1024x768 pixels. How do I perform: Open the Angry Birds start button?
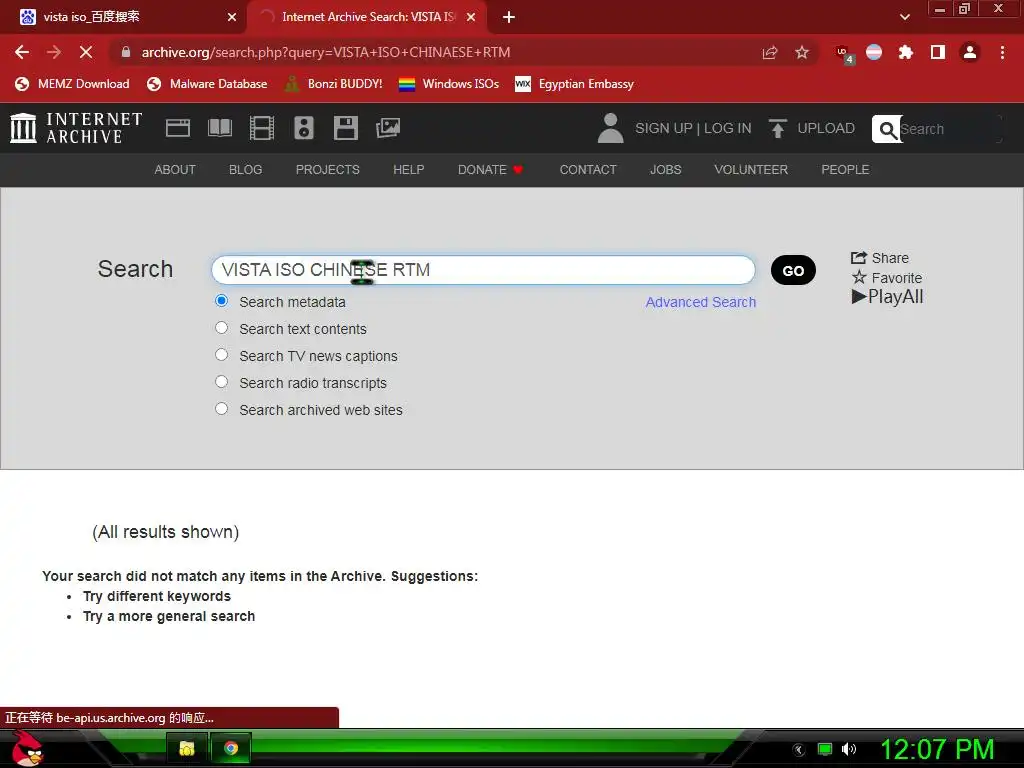(27, 748)
